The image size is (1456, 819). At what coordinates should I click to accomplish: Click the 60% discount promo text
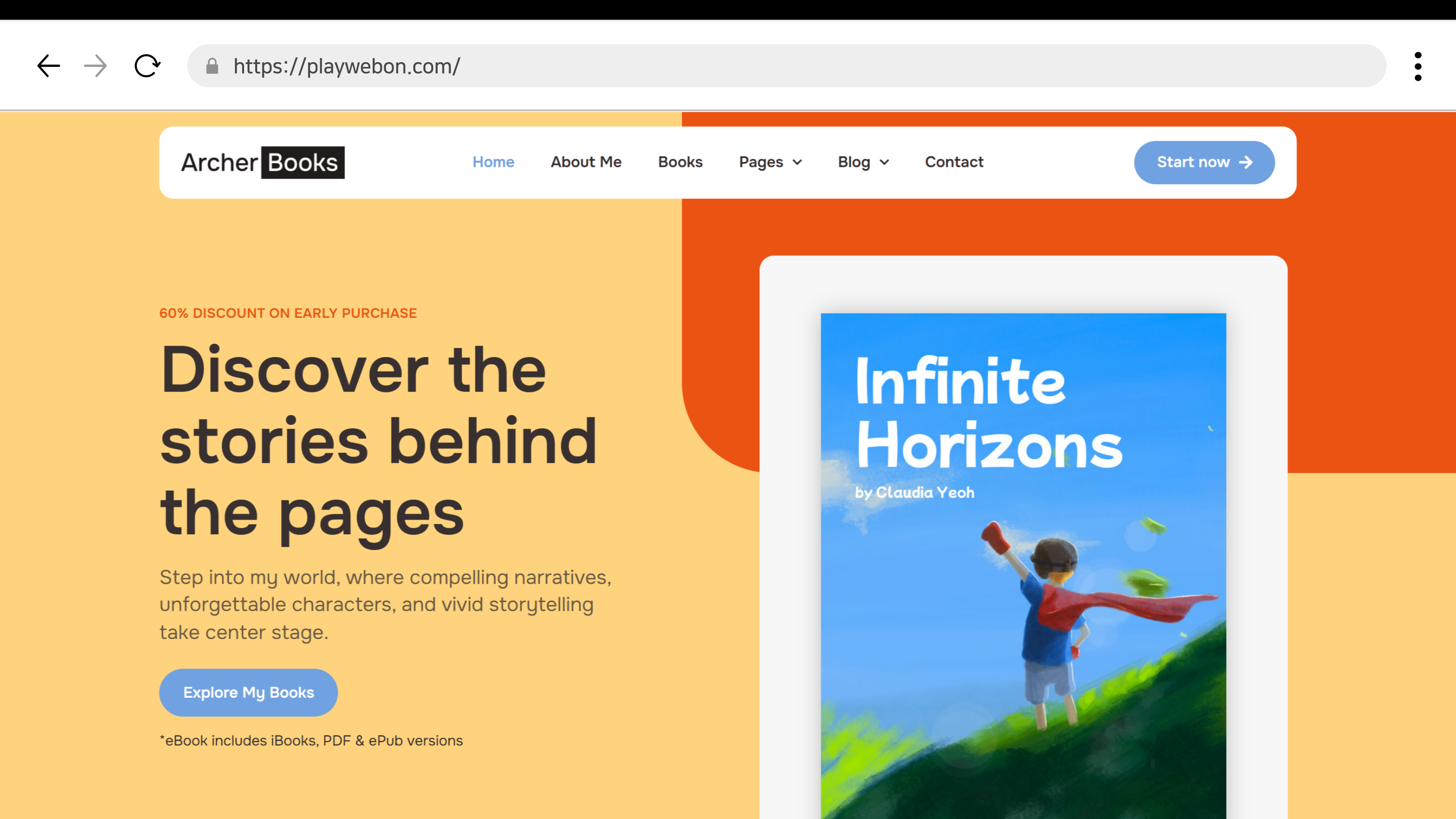(x=288, y=313)
